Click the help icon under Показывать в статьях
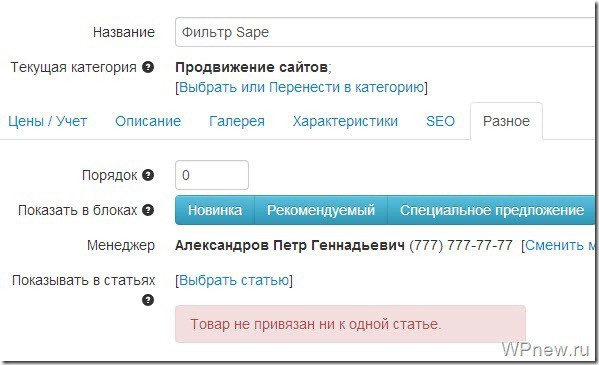The width and height of the screenshot is (599, 365). pyautogui.click(x=148, y=300)
